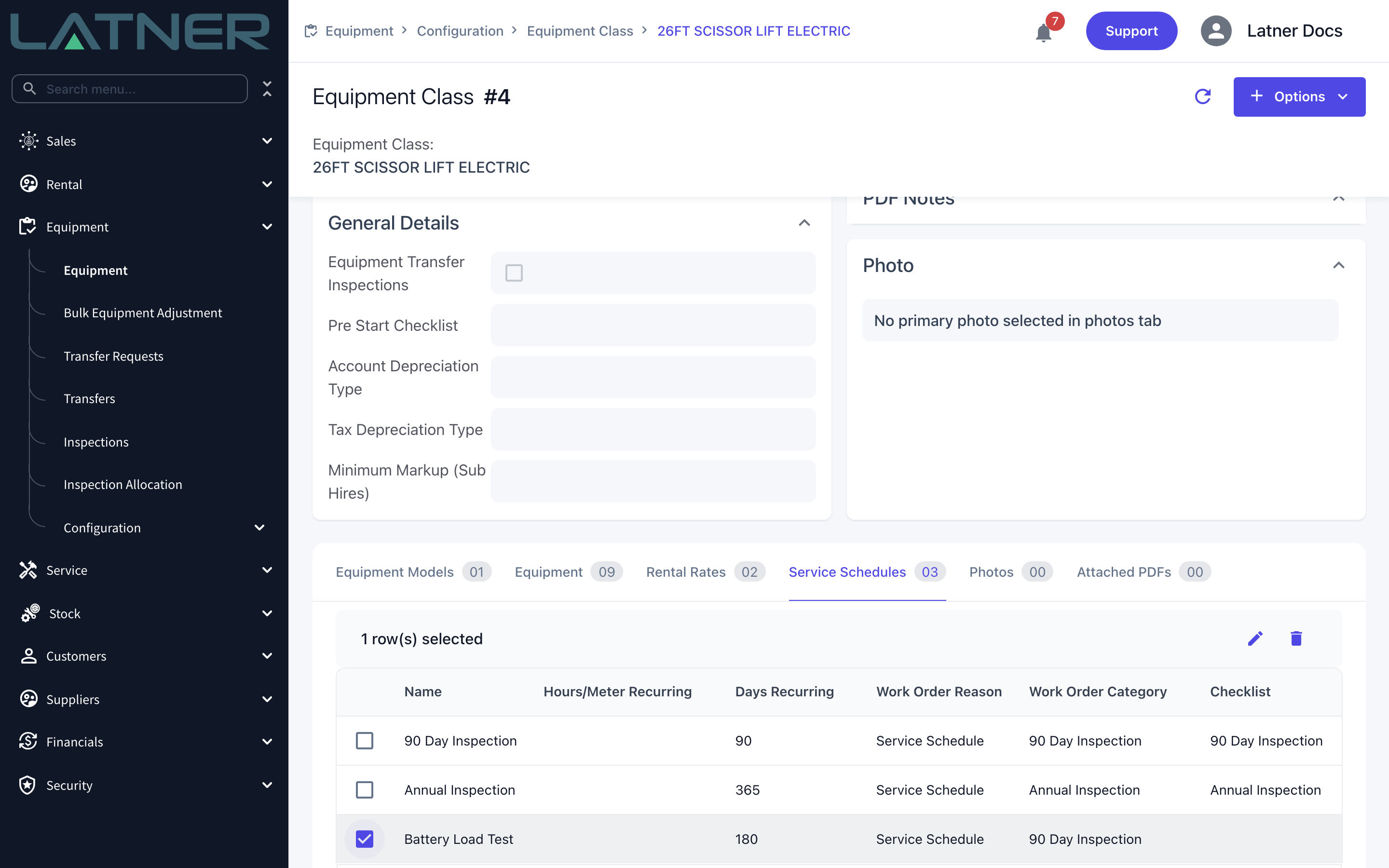This screenshot has width=1389, height=868.
Task: Expand the Configuration submenu chevron
Action: click(259, 528)
